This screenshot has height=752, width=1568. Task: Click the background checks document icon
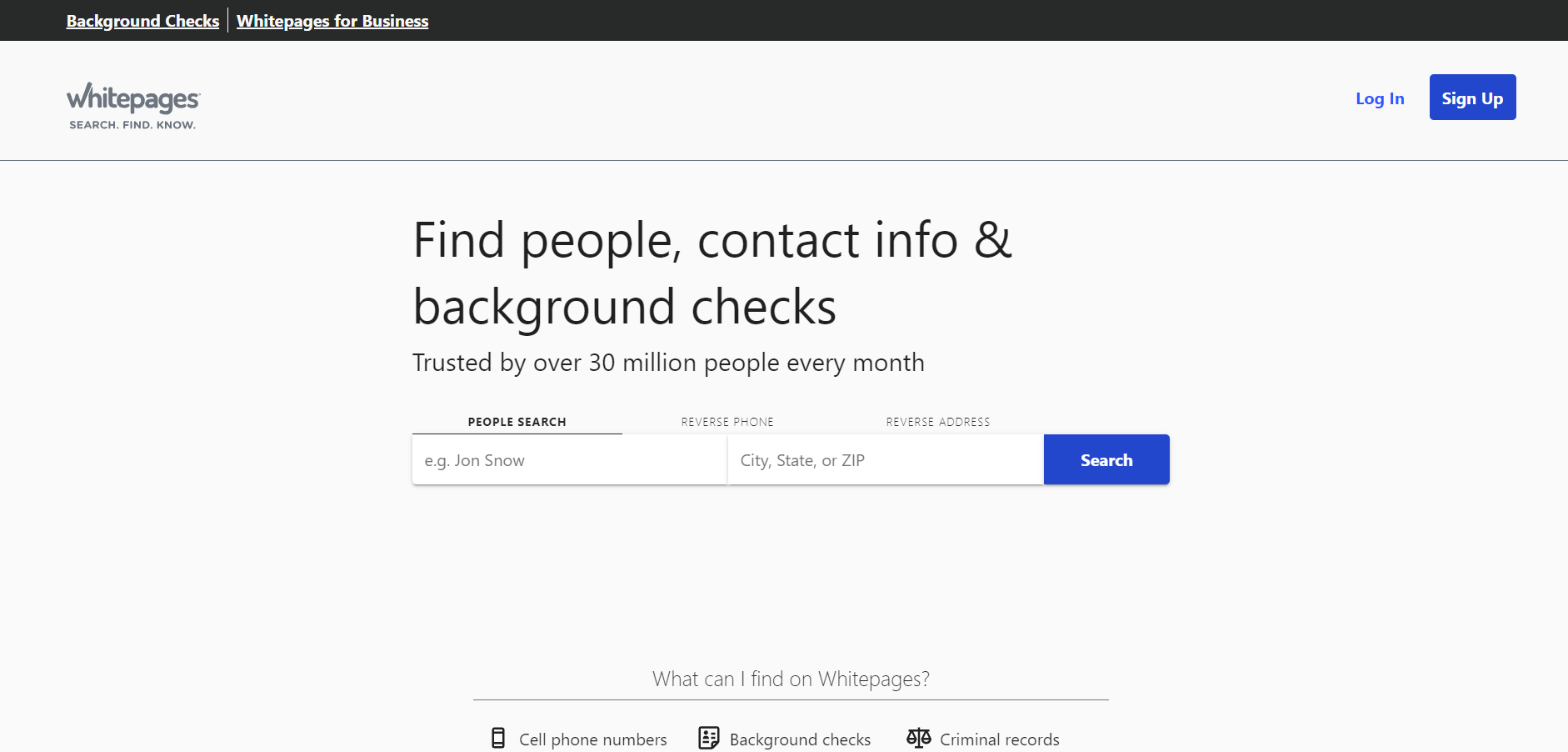[x=709, y=738]
